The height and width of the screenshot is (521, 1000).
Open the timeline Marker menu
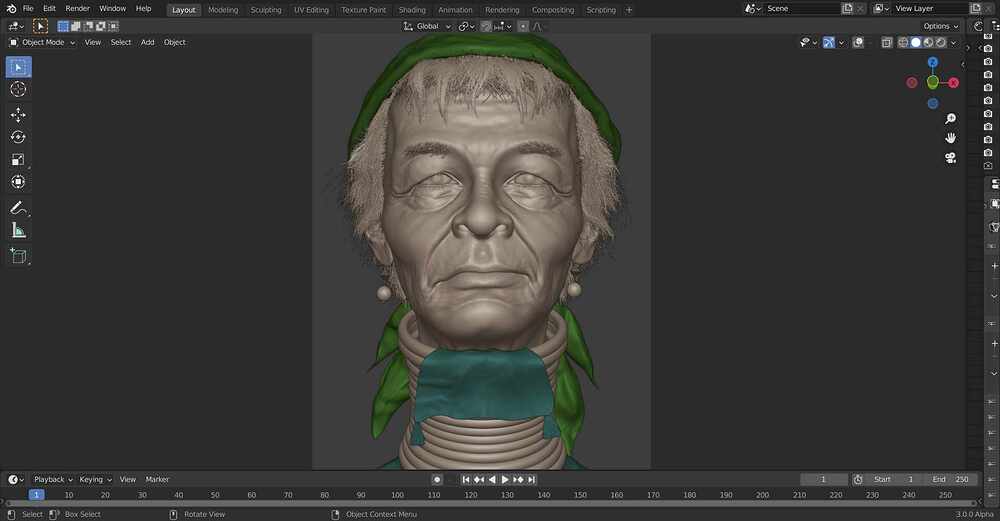[x=157, y=480]
